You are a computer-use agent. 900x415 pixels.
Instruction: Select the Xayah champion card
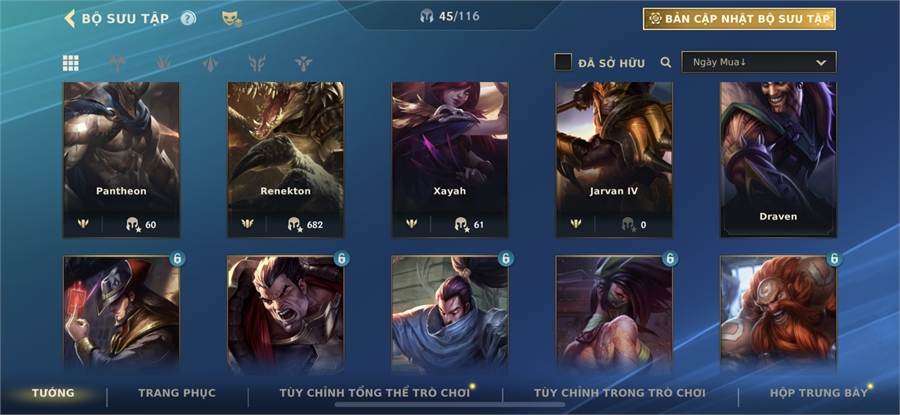point(449,160)
